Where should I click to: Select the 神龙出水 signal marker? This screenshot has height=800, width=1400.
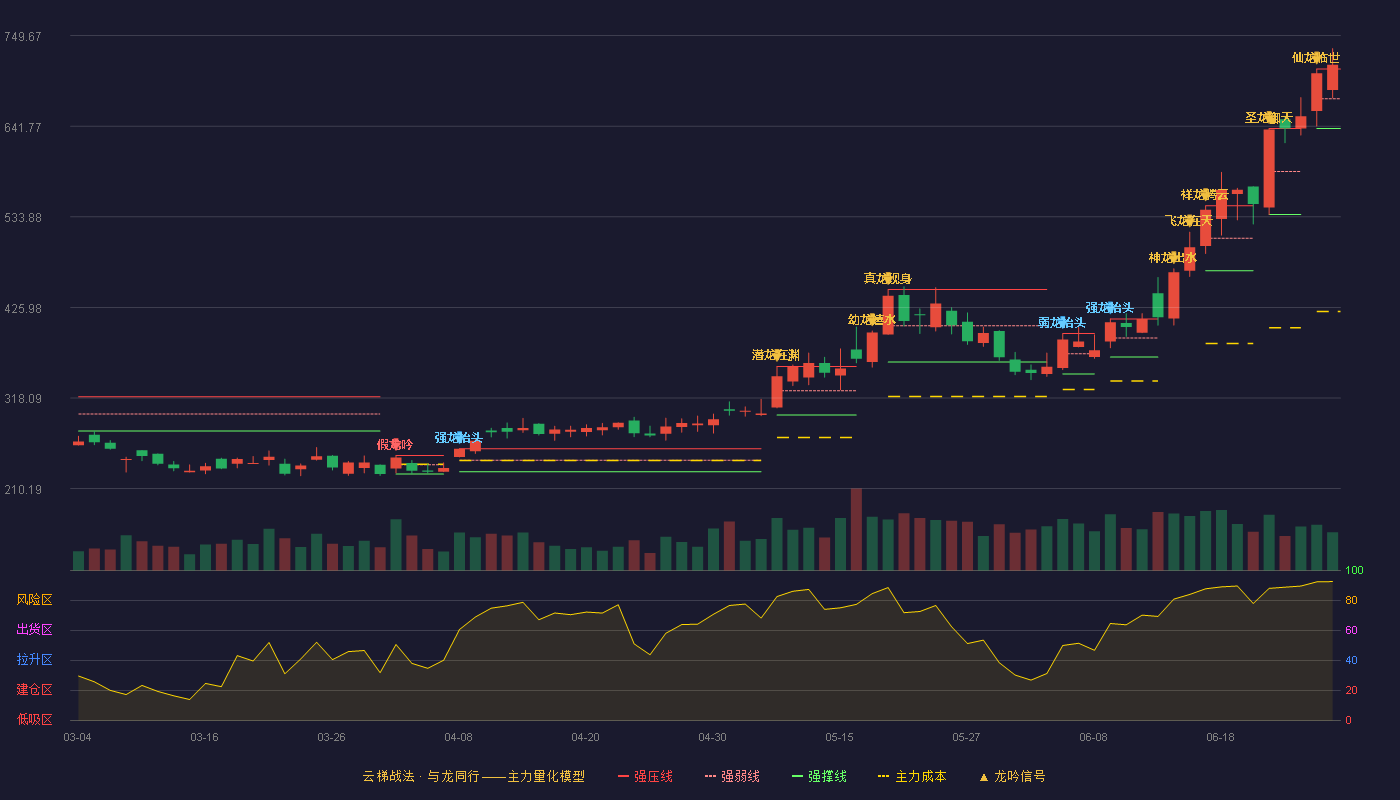(1173, 257)
